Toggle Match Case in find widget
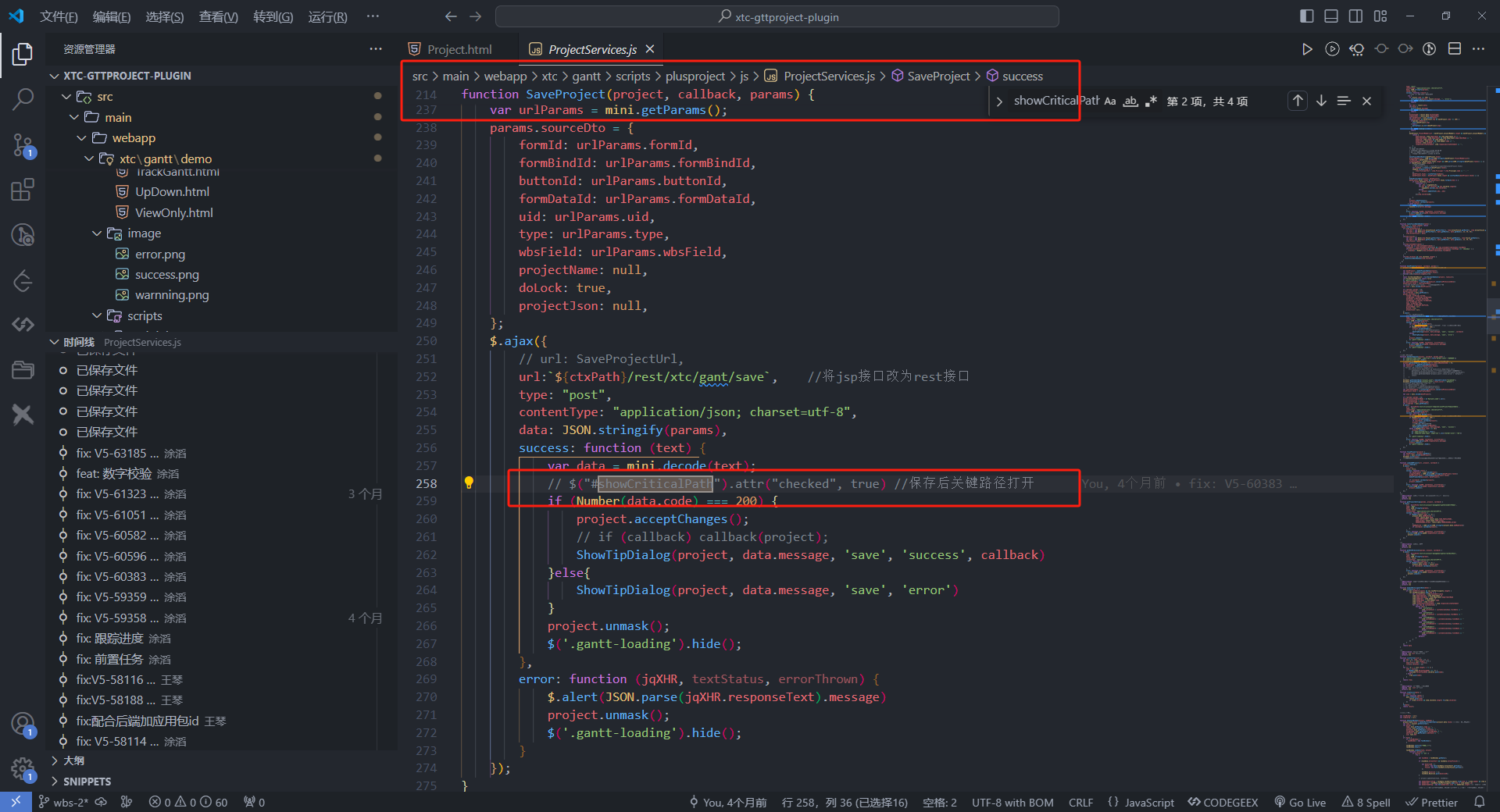The width and height of the screenshot is (1500, 812). tap(1110, 101)
